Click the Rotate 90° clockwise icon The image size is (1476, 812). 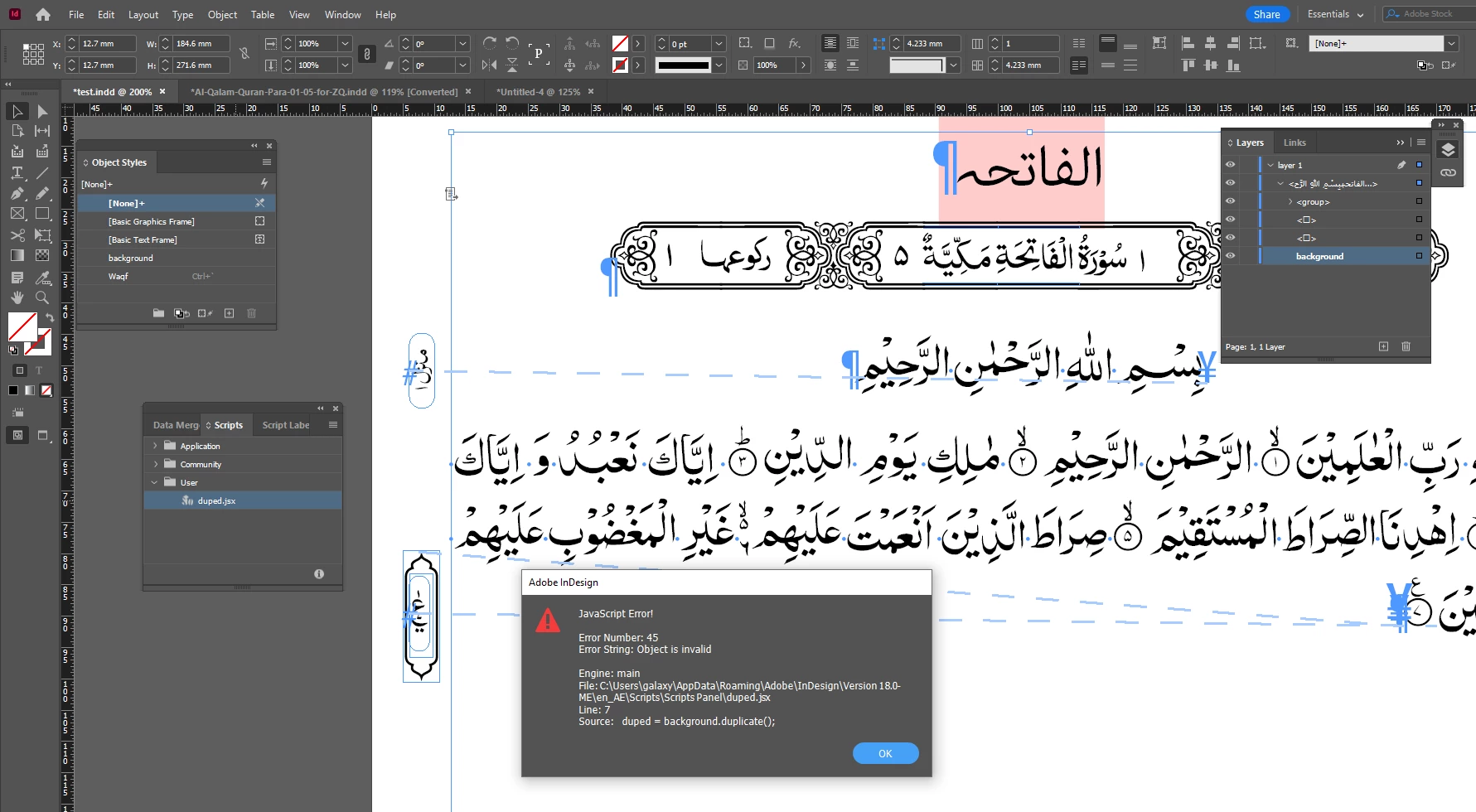(490, 43)
